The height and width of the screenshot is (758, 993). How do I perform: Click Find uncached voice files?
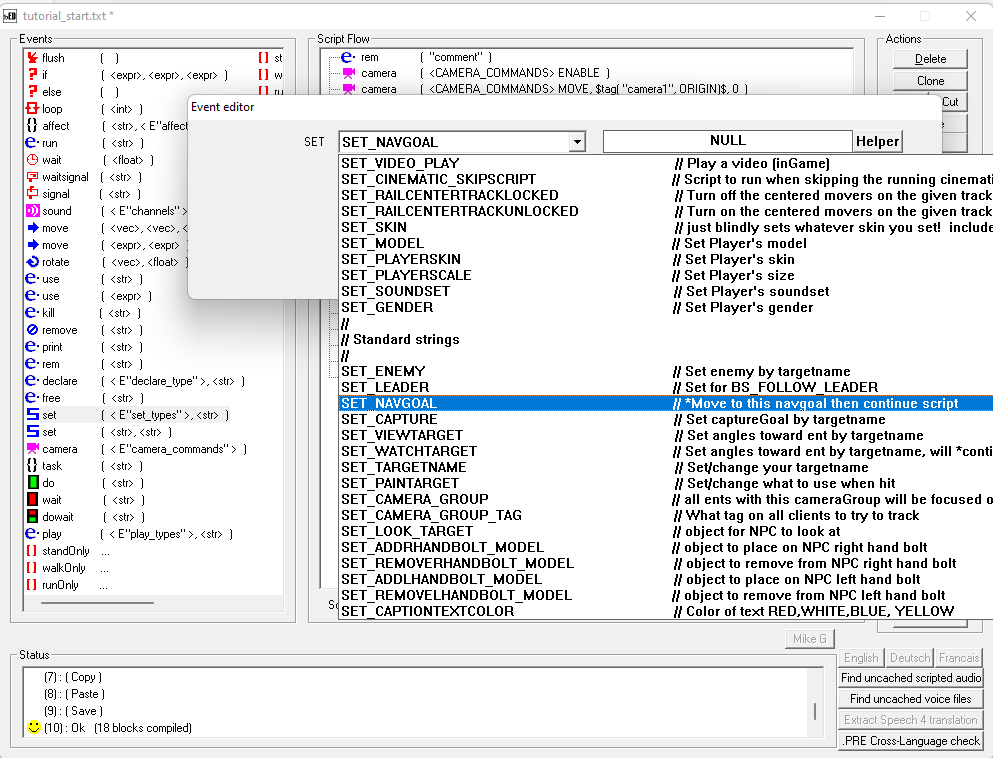911,699
